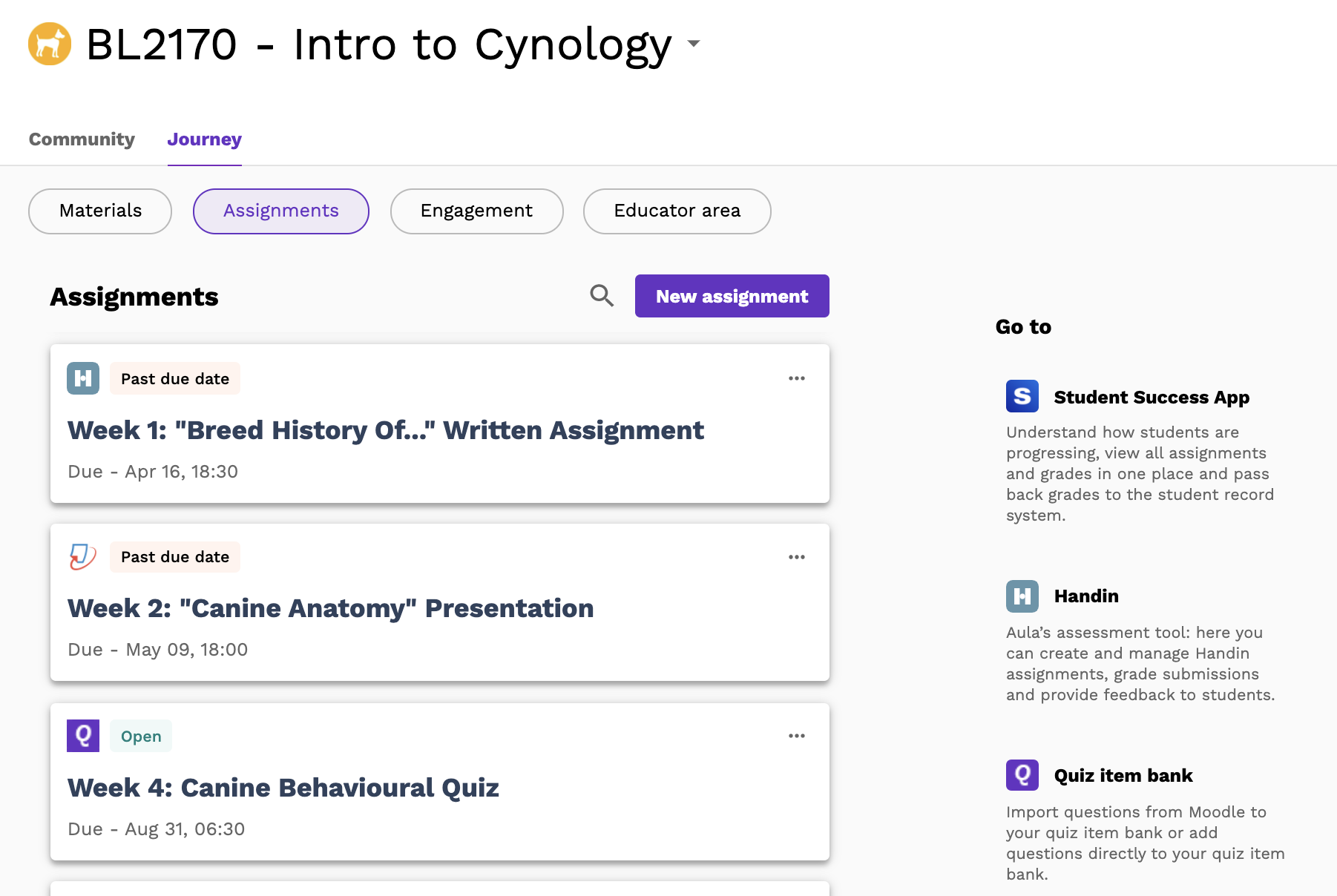Click the Turnitin icon on Week 2 card

(x=83, y=556)
